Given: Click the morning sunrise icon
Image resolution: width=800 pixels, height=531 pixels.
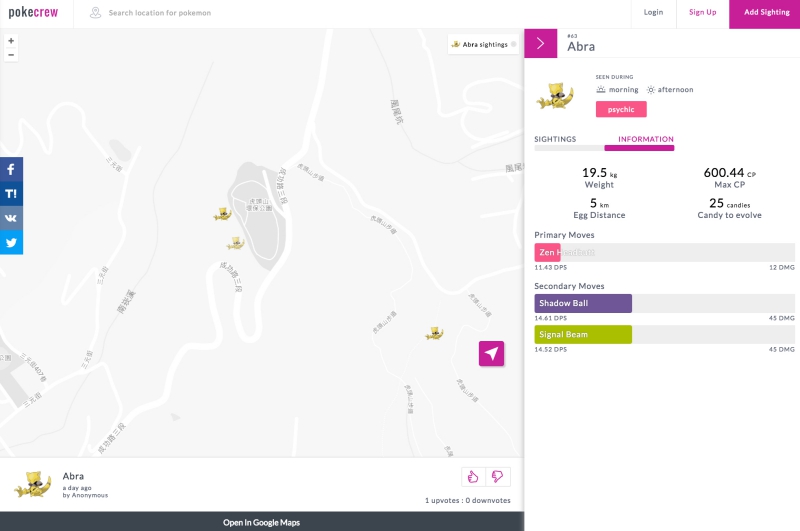Looking at the screenshot, I should tap(601, 90).
